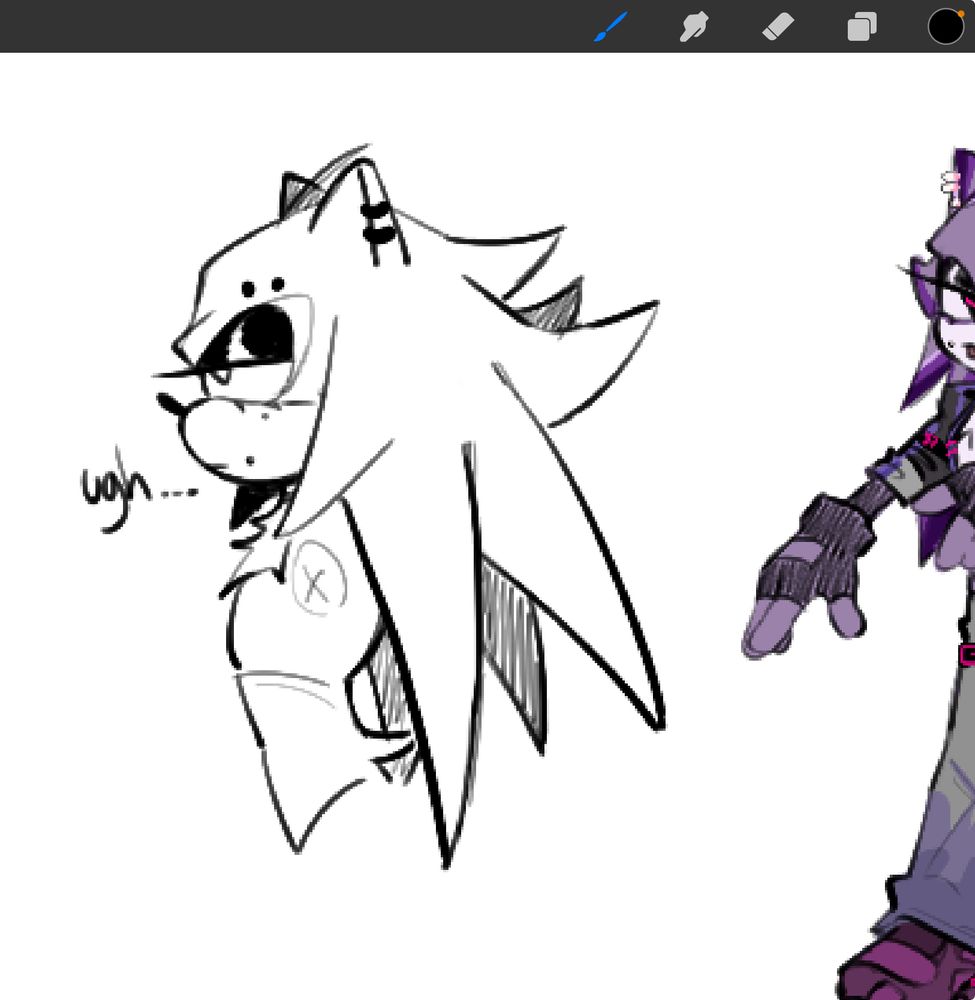The height and width of the screenshot is (1000, 975).
Task: Open the Layers panel
Action: coord(861,27)
